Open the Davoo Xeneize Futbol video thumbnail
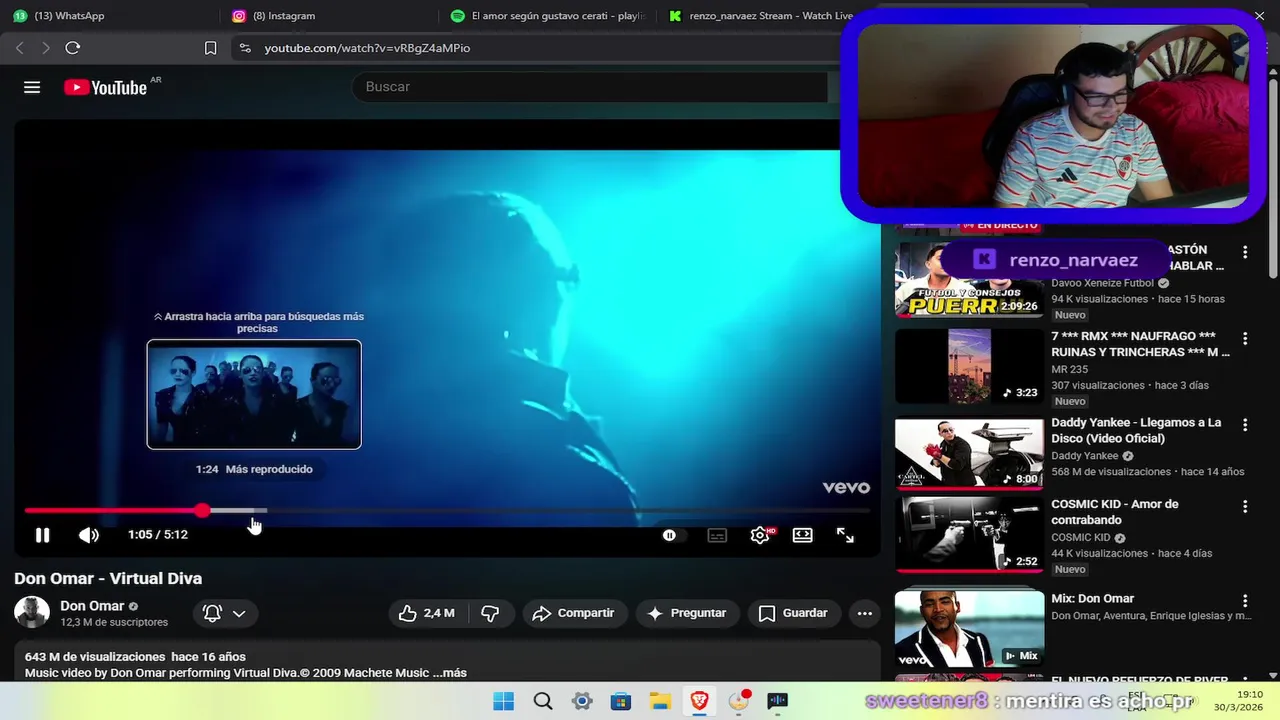Screen dimensions: 1280x720 [968, 281]
